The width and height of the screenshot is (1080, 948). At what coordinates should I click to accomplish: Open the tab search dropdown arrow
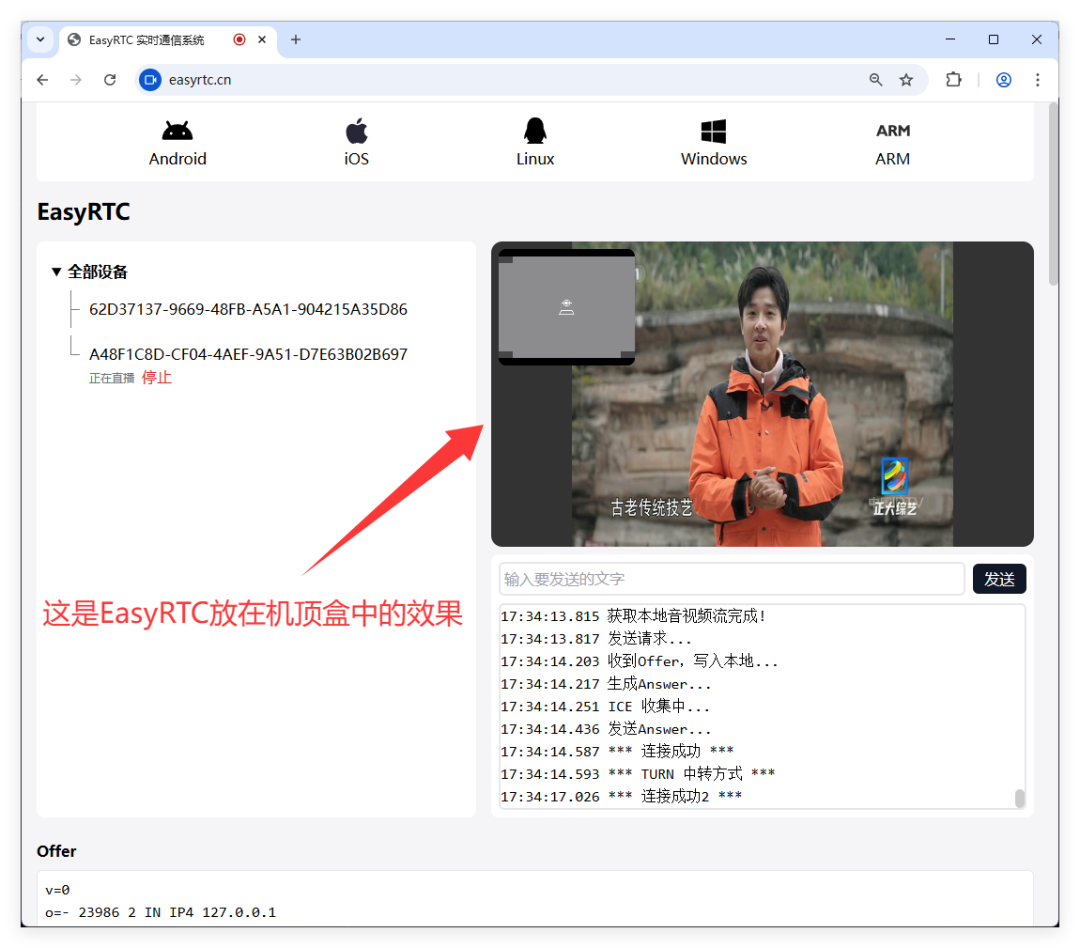[41, 39]
